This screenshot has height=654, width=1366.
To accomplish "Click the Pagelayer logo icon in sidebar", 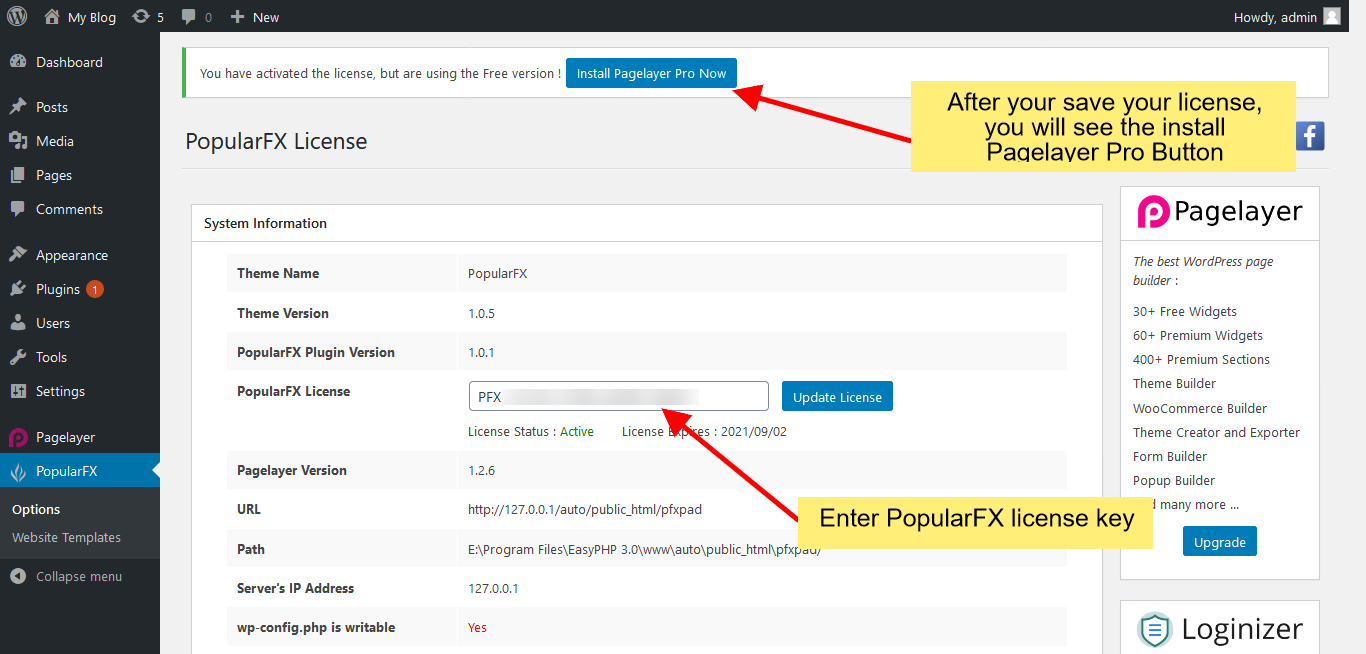I will (x=18, y=437).
